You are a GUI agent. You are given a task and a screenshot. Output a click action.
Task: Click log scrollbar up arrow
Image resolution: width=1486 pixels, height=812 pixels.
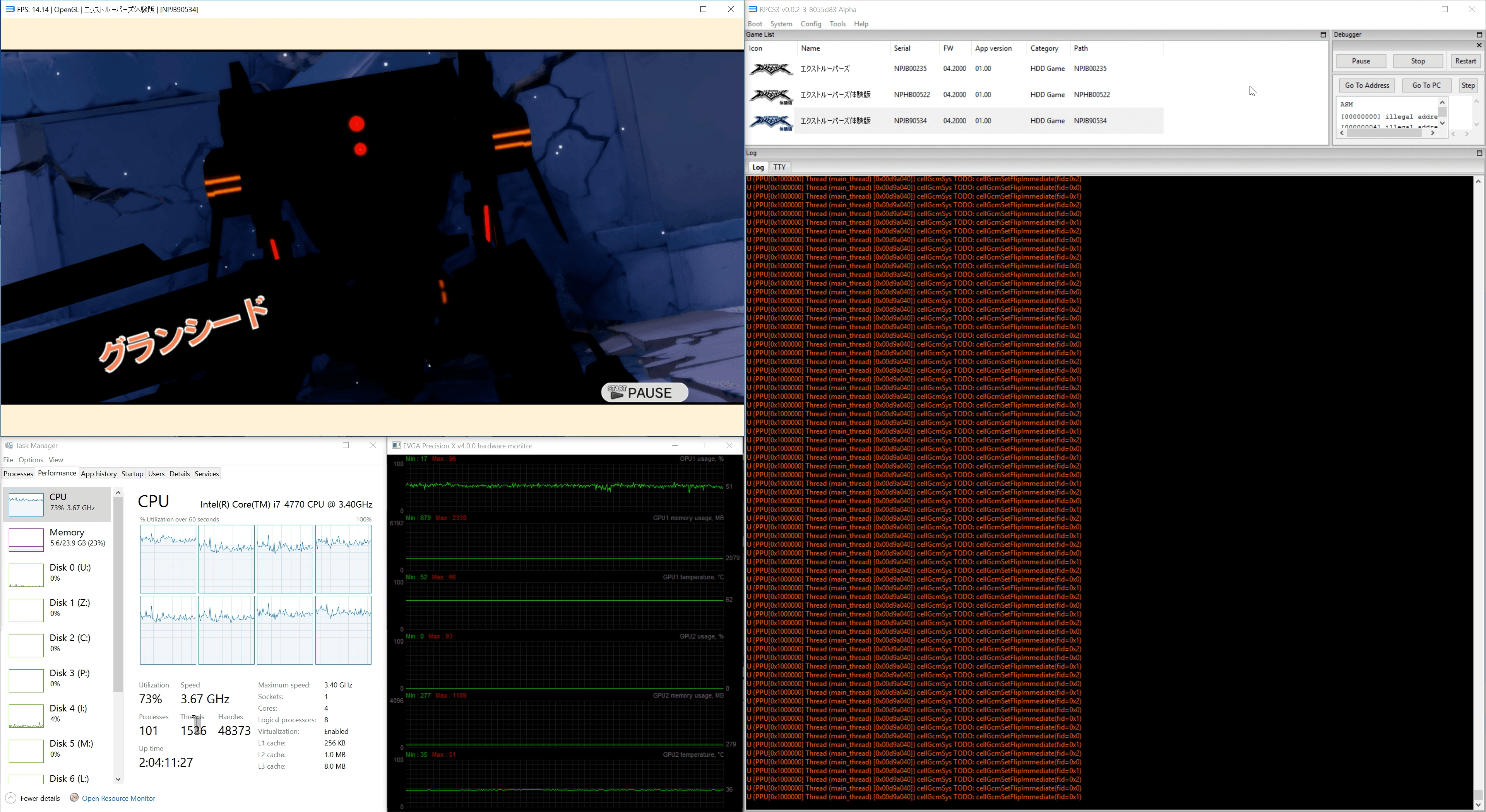(1478, 181)
